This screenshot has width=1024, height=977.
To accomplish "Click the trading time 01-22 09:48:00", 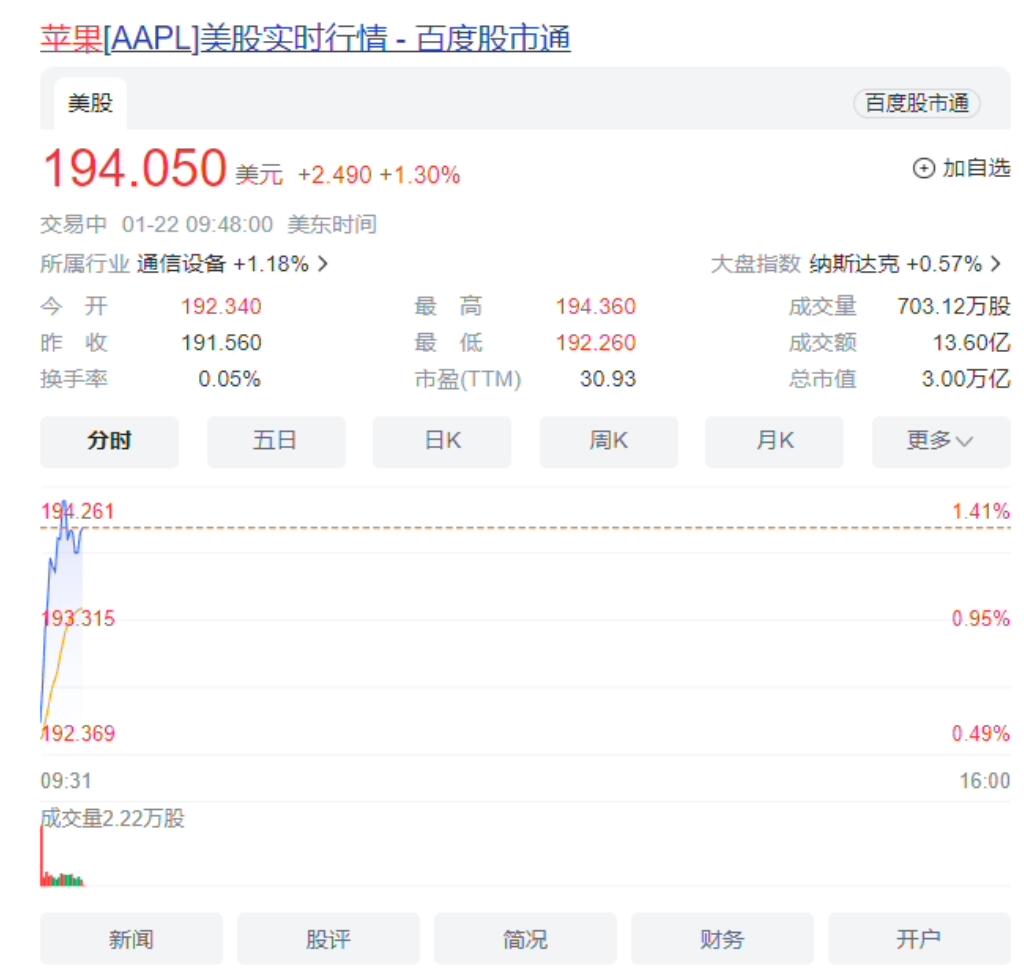I will coord(197,225).
